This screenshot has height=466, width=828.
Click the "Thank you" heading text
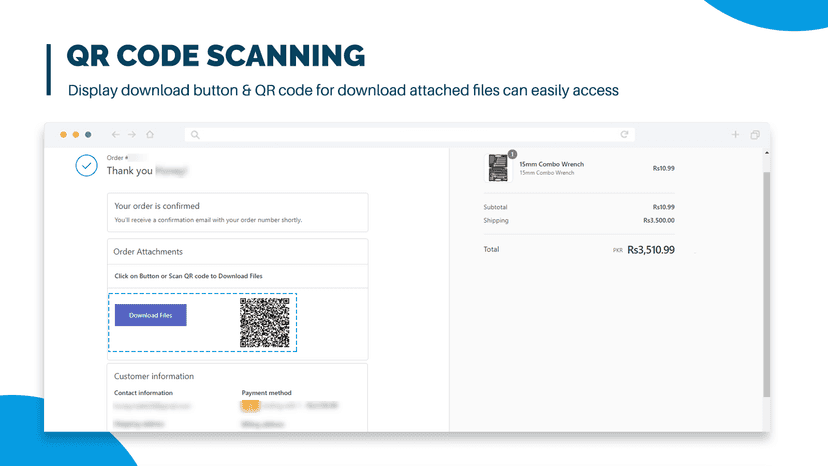pyautogui.click(x=129, y=171)
